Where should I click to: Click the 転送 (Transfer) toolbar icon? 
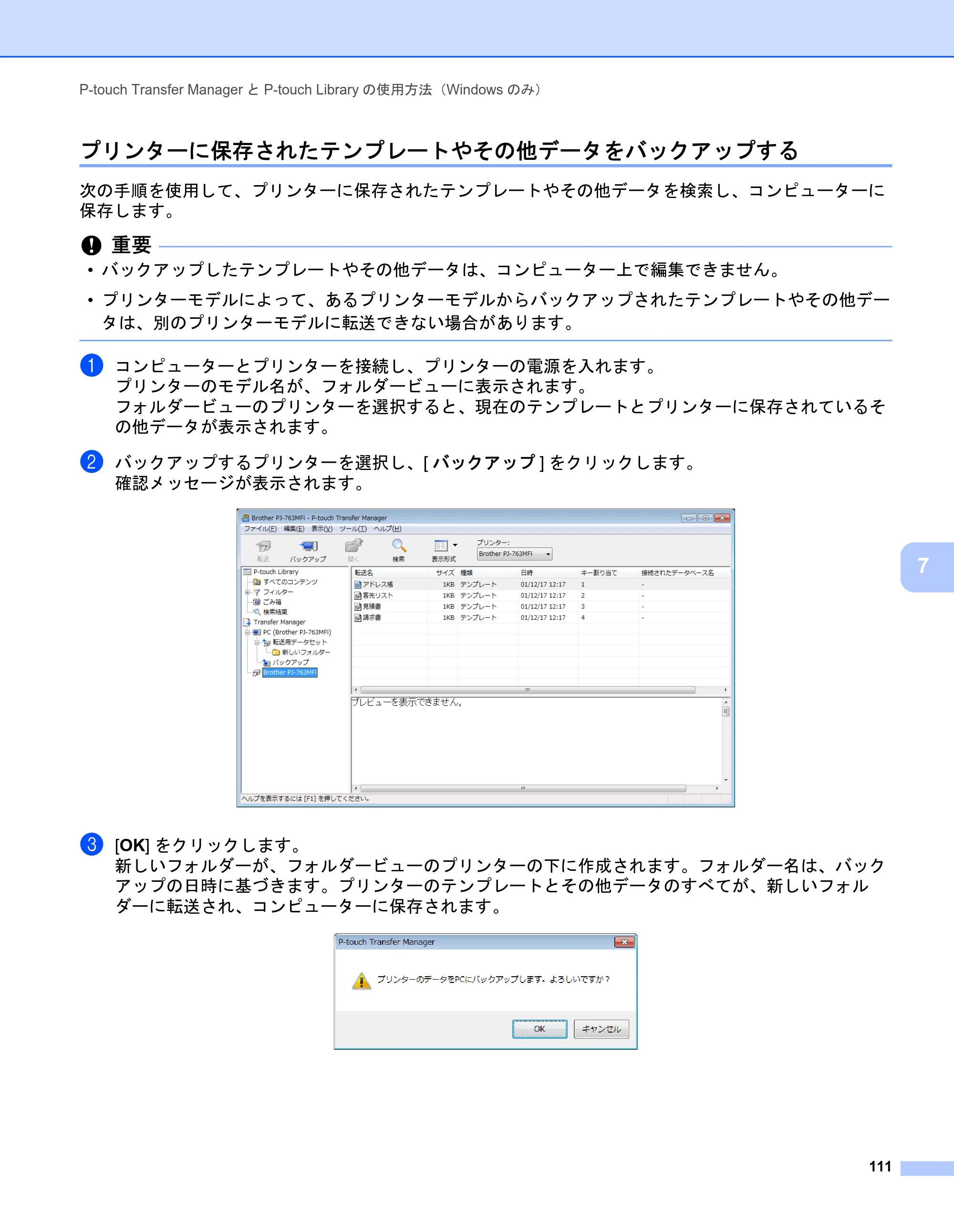(263, 546)
